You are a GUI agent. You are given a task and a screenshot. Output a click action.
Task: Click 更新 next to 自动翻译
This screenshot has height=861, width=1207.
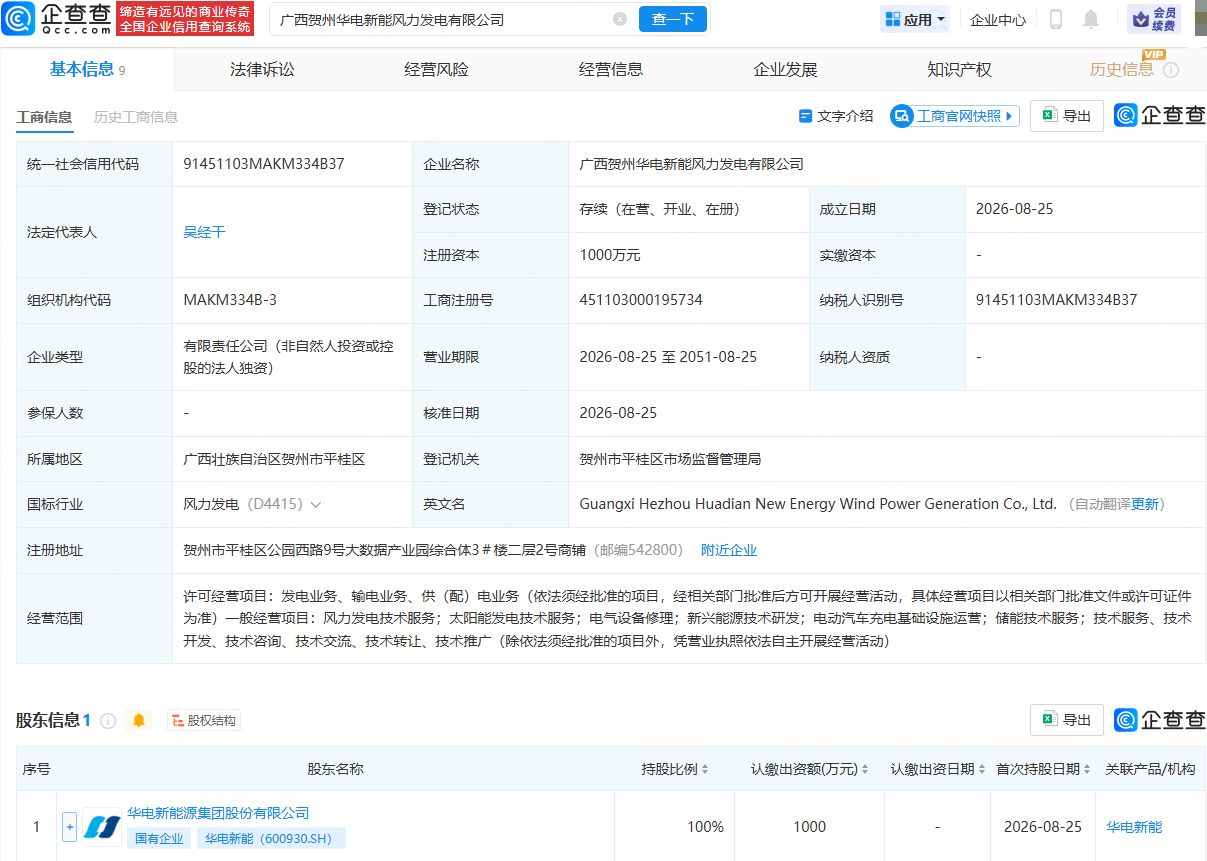coord(1145,504)
